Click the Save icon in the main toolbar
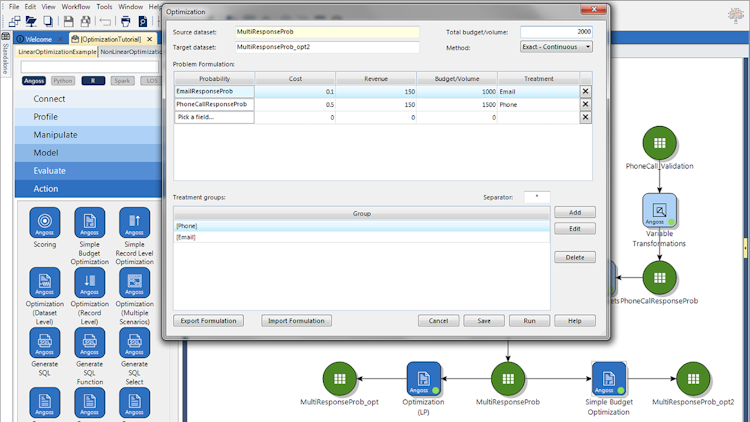 pyautogui.click(x=68, y=21)
